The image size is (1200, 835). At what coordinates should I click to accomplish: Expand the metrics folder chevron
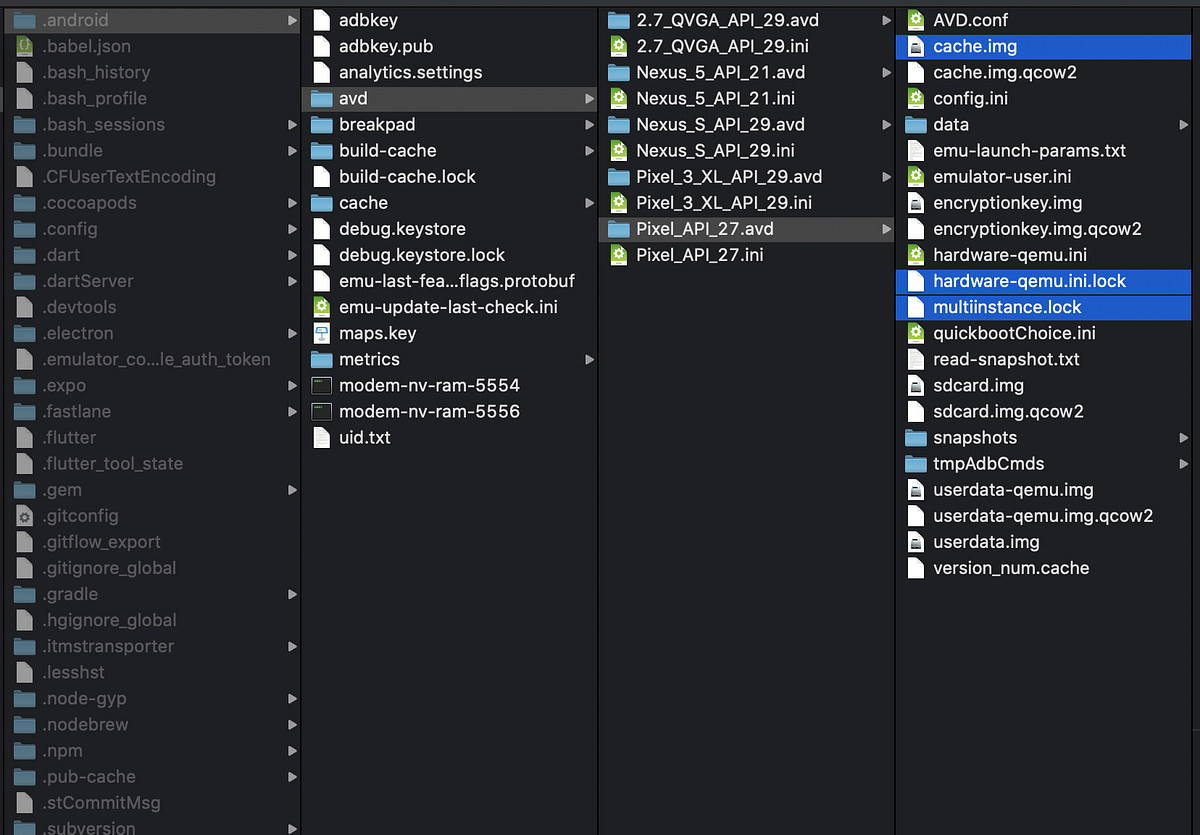[x=588, y=359]
